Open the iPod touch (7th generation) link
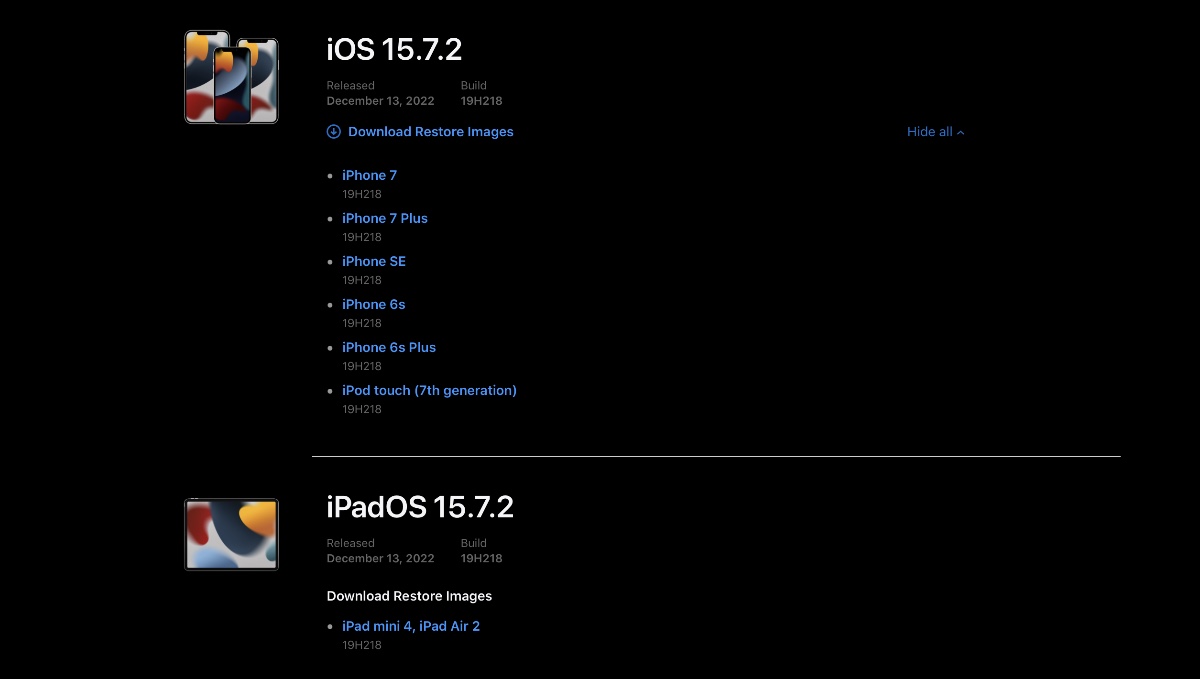 [429, 390]
